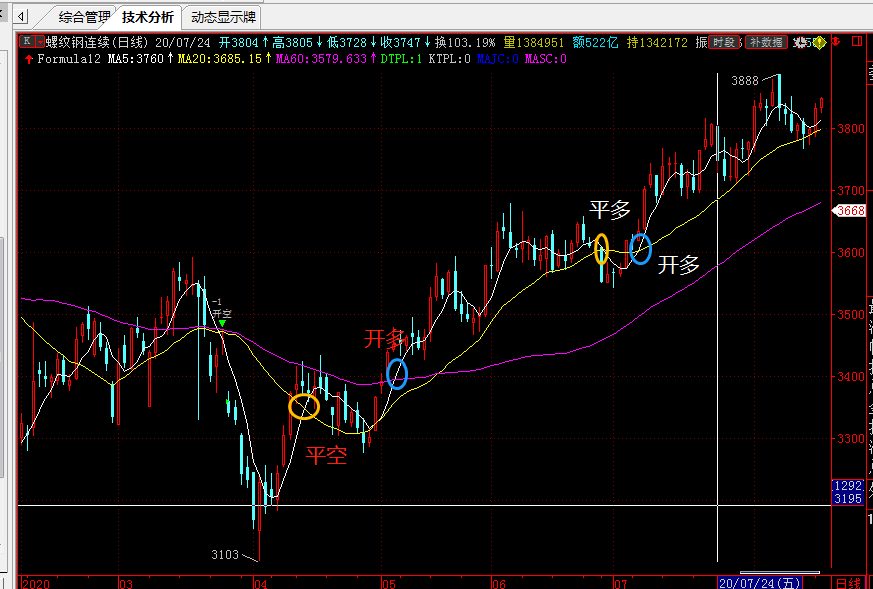Click the Formula12 indicator name
This screenshot has width=873, height=589.
point(70,59)
